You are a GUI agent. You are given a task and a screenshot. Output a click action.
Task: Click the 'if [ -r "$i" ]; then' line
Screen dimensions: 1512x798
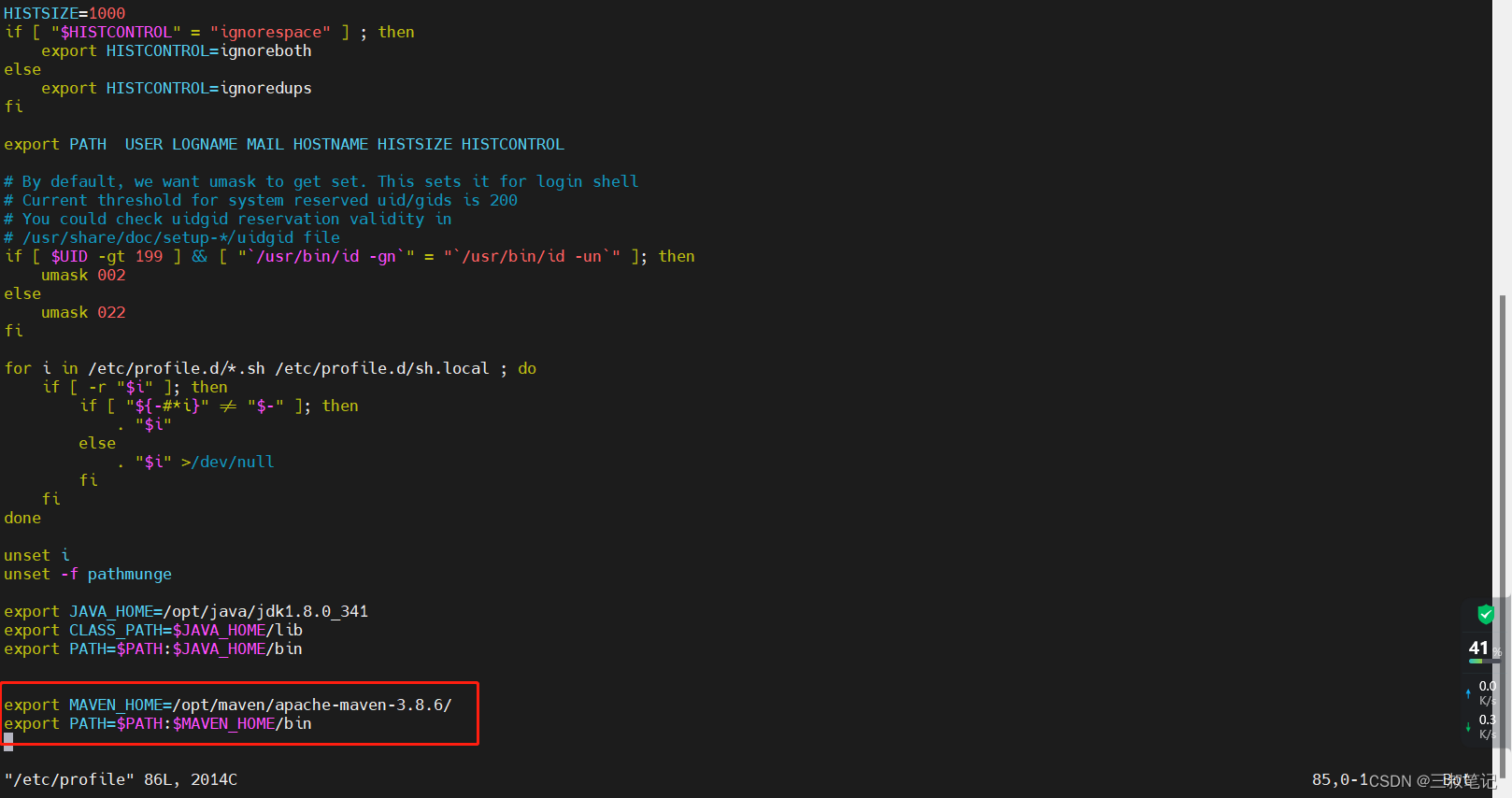pyautogui.click(x=135, y=387)
